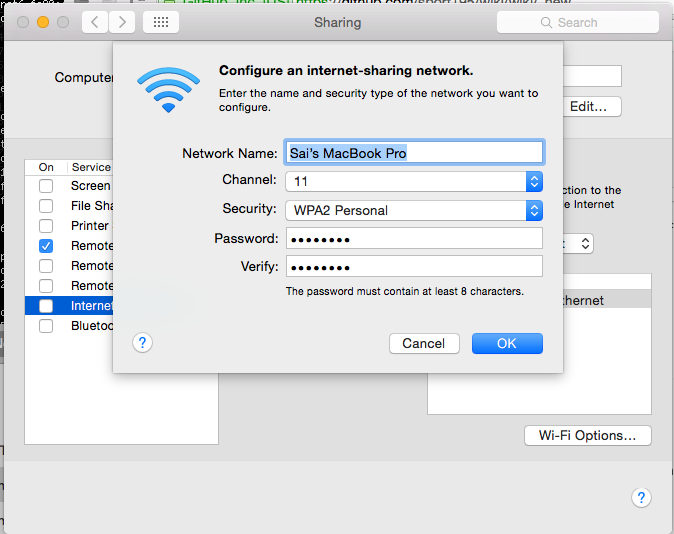Open help in the configure network dialog
This screenshot has width=674, height=534.
[x=142, y=343]
